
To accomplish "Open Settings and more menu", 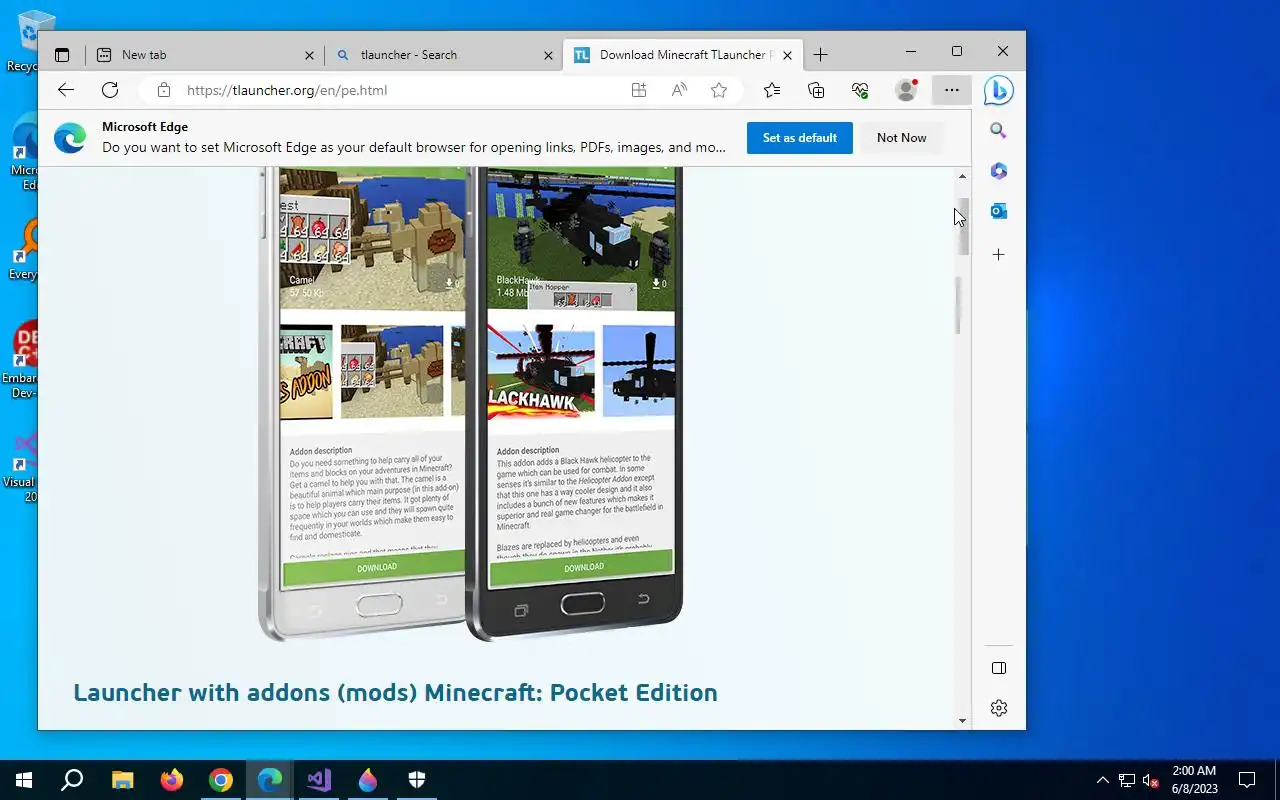I will [951, 90].
